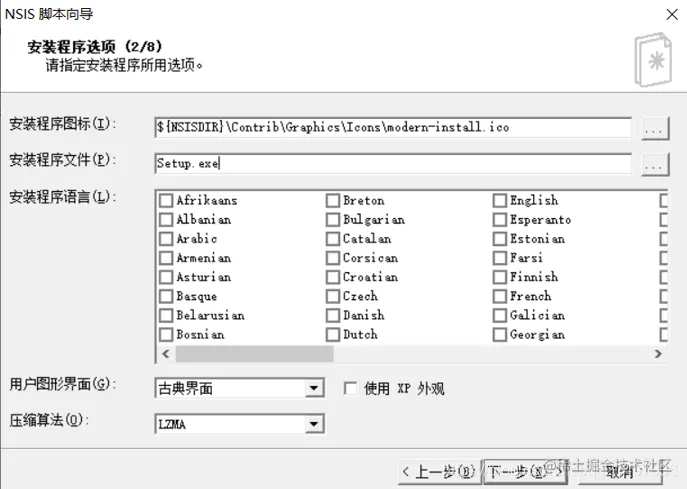The height and width of the screenshot is (489, 687).
Task: Check the Breton language box
Action: click(x=333, y=201)
